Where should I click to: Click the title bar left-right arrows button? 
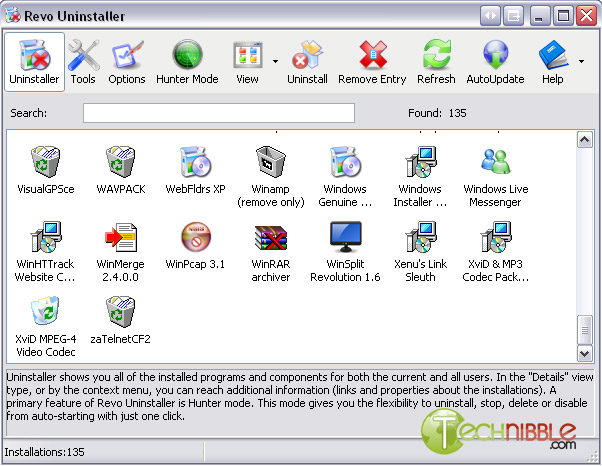pyautogui.click(x=490, y=16)
